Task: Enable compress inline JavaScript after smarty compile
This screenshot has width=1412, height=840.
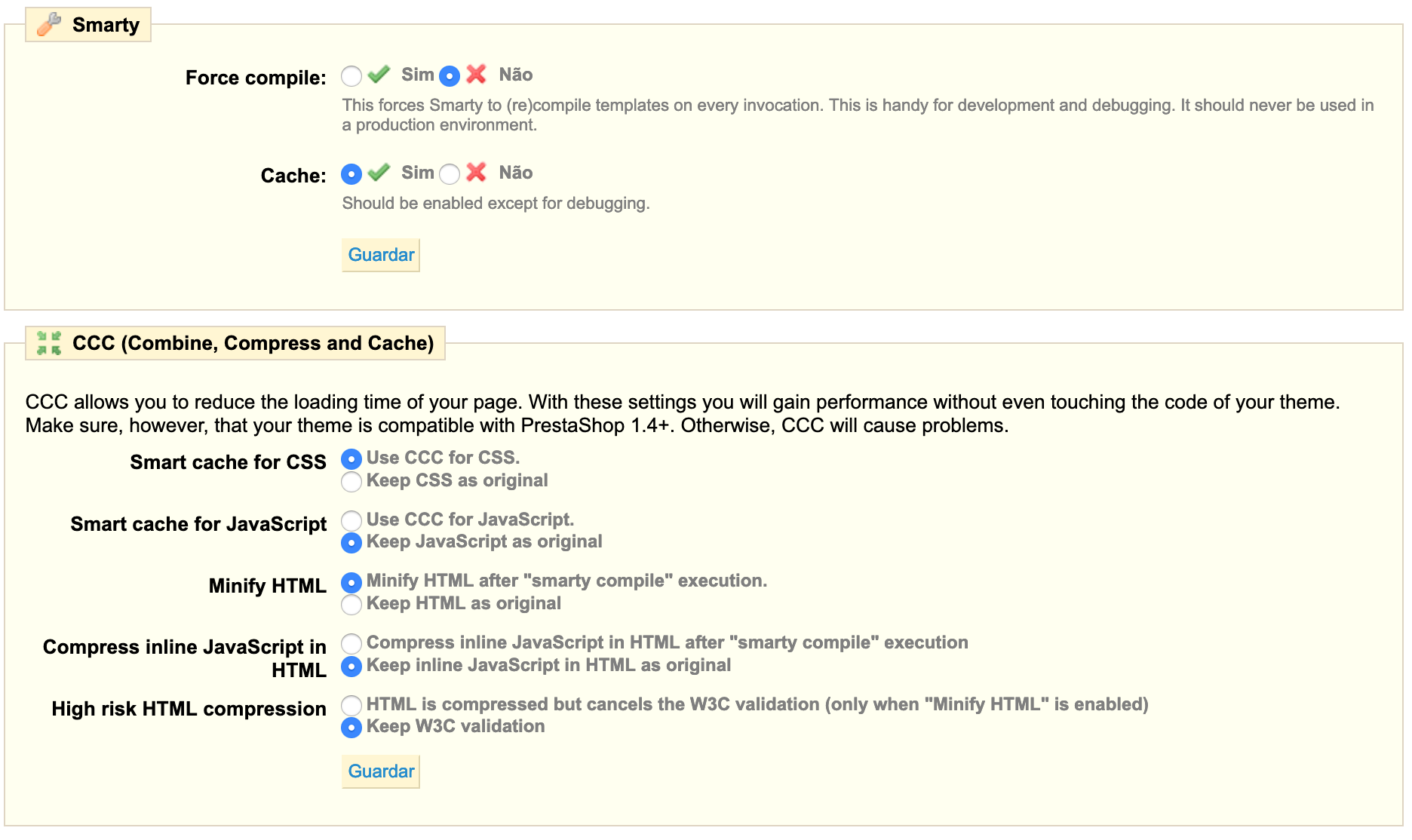Action: tap(351, 644)
